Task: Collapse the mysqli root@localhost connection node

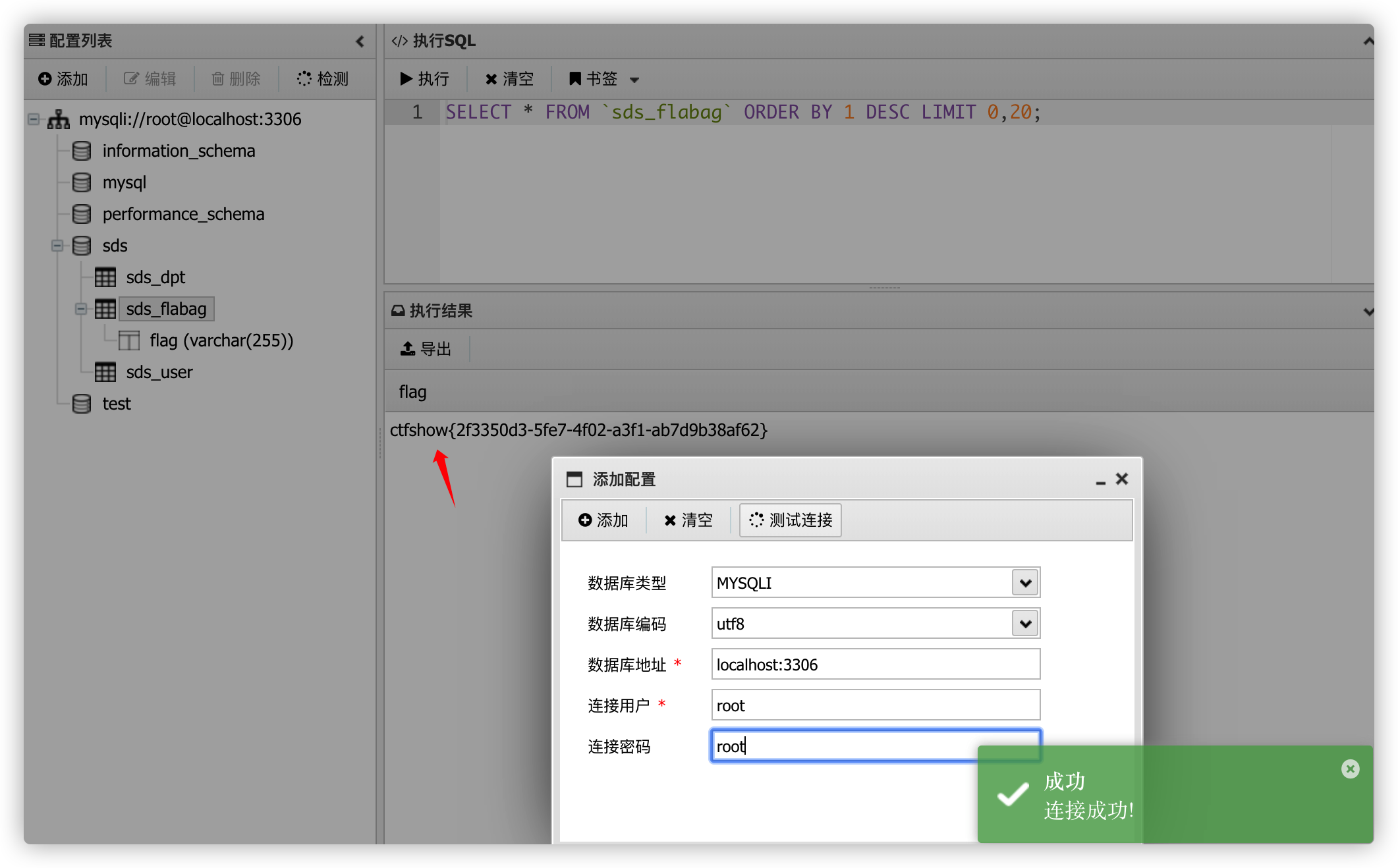Action: coord(34,119)
